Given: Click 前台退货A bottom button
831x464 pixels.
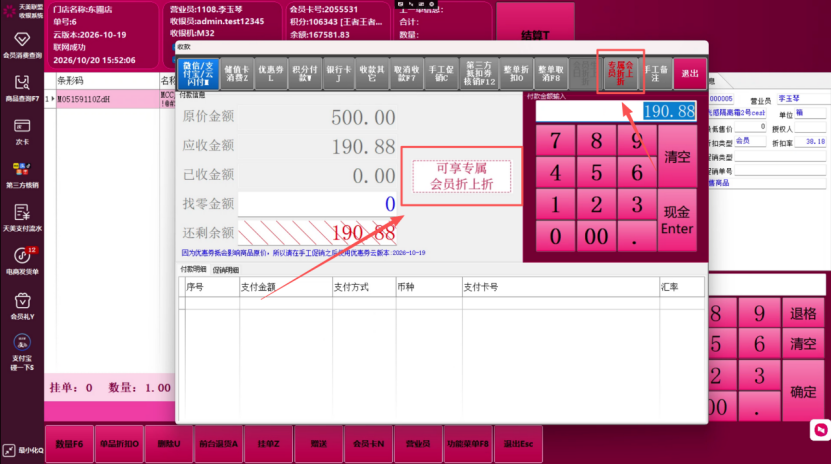Looking at the screenshot, I should click(219, 444).
